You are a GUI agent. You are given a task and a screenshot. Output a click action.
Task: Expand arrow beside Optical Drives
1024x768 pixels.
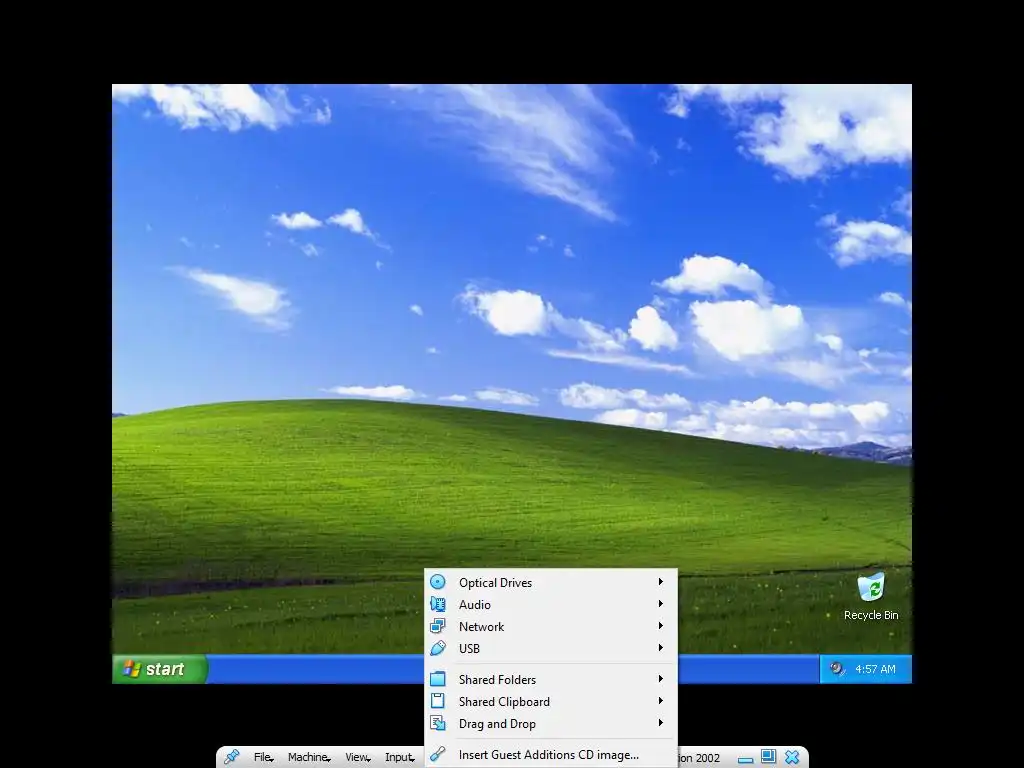(x=661, y=581)
